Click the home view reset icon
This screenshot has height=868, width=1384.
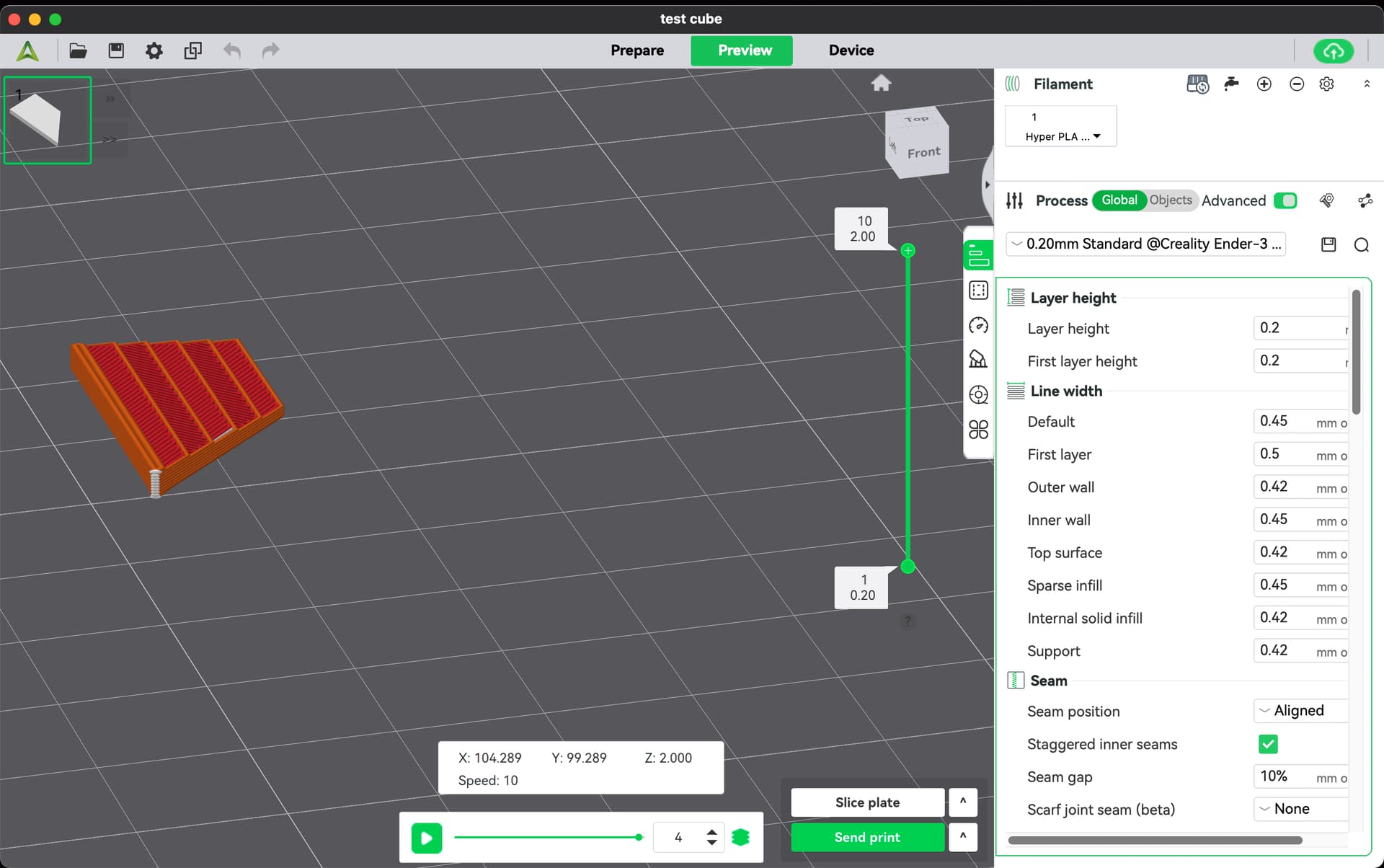[881, 84]
